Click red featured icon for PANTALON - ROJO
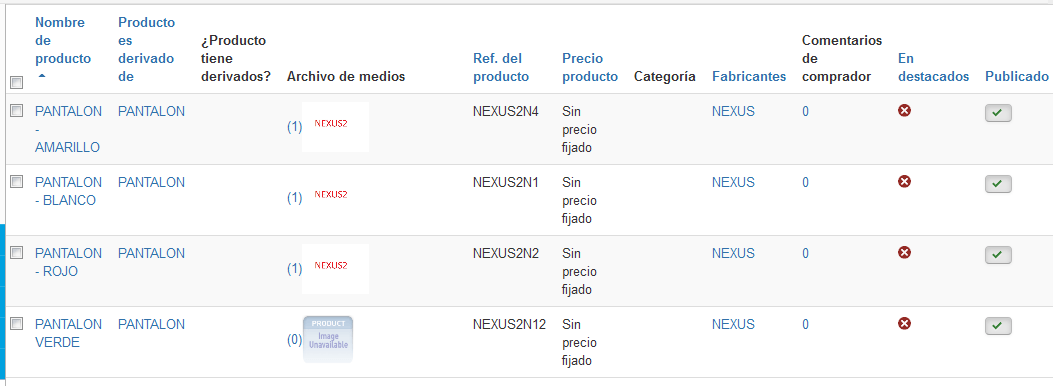Screen dimensions: 1053x386 pos(904,252)
